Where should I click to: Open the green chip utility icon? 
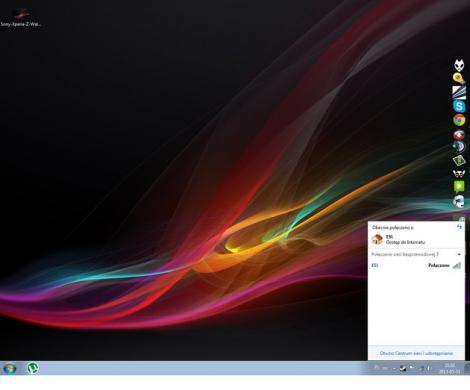point(459,161)
